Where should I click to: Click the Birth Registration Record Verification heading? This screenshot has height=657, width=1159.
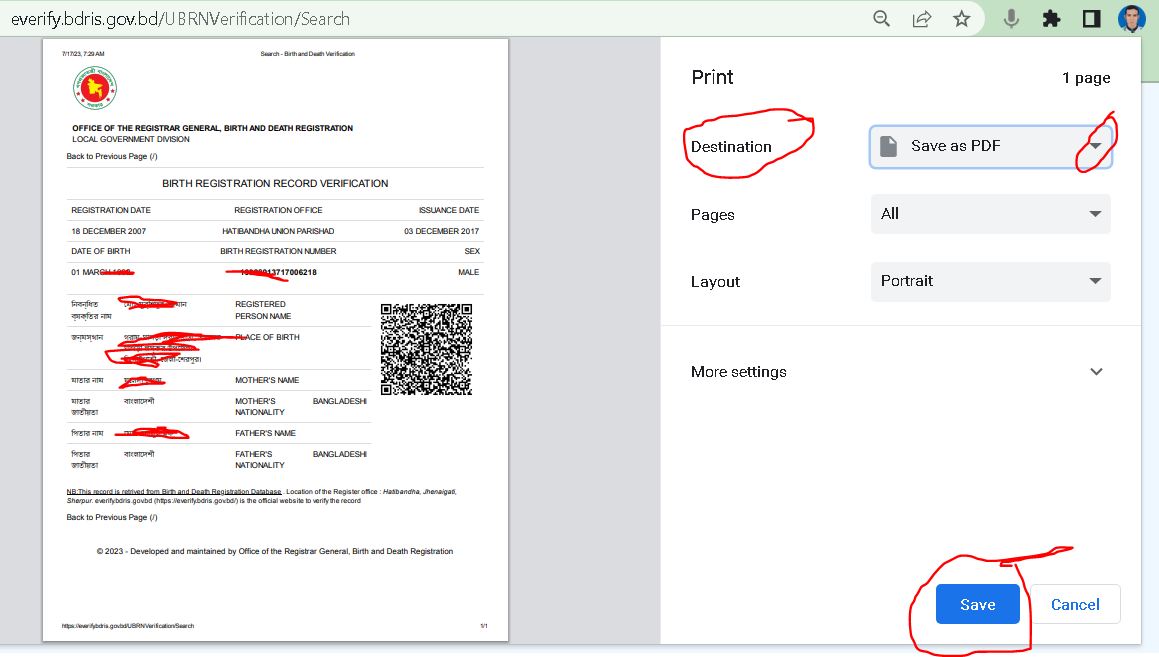(275, 184)
